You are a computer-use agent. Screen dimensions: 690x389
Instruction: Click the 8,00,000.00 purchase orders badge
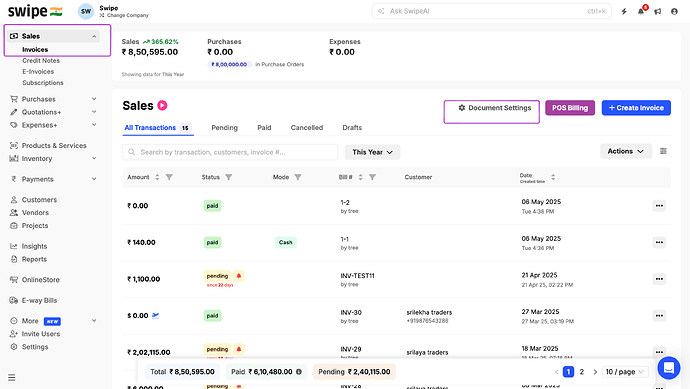click(229, 64)
